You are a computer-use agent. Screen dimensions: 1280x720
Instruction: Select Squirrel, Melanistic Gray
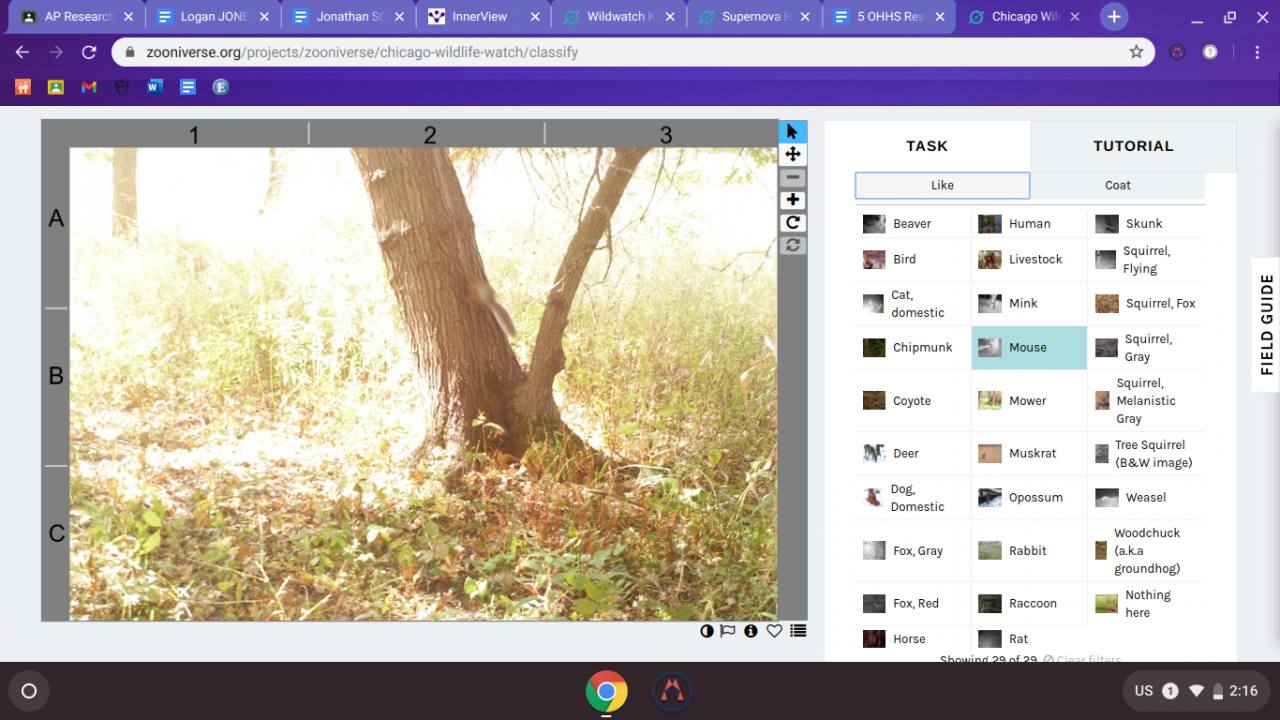point(1146,401)
